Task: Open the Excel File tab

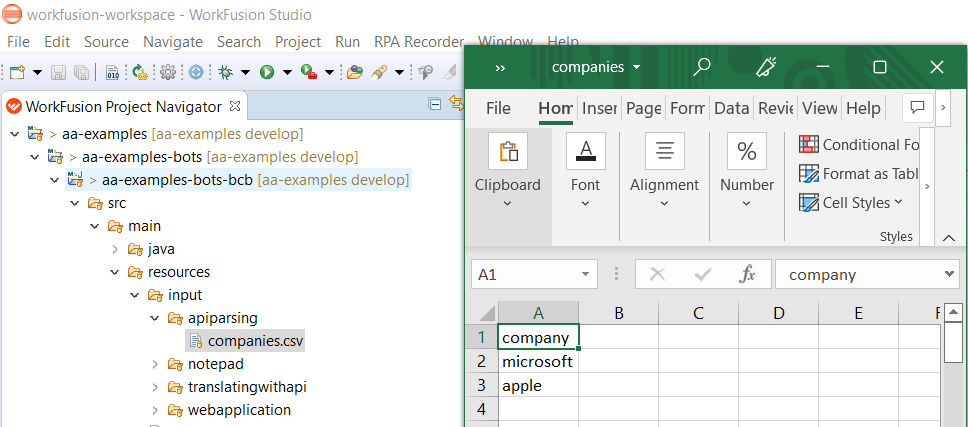Action: (498, 108)
